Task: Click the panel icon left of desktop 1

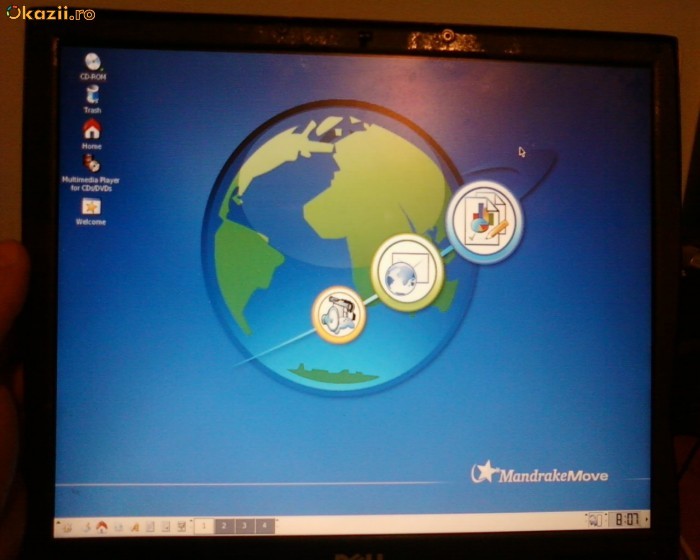Action: coord(181,527)
